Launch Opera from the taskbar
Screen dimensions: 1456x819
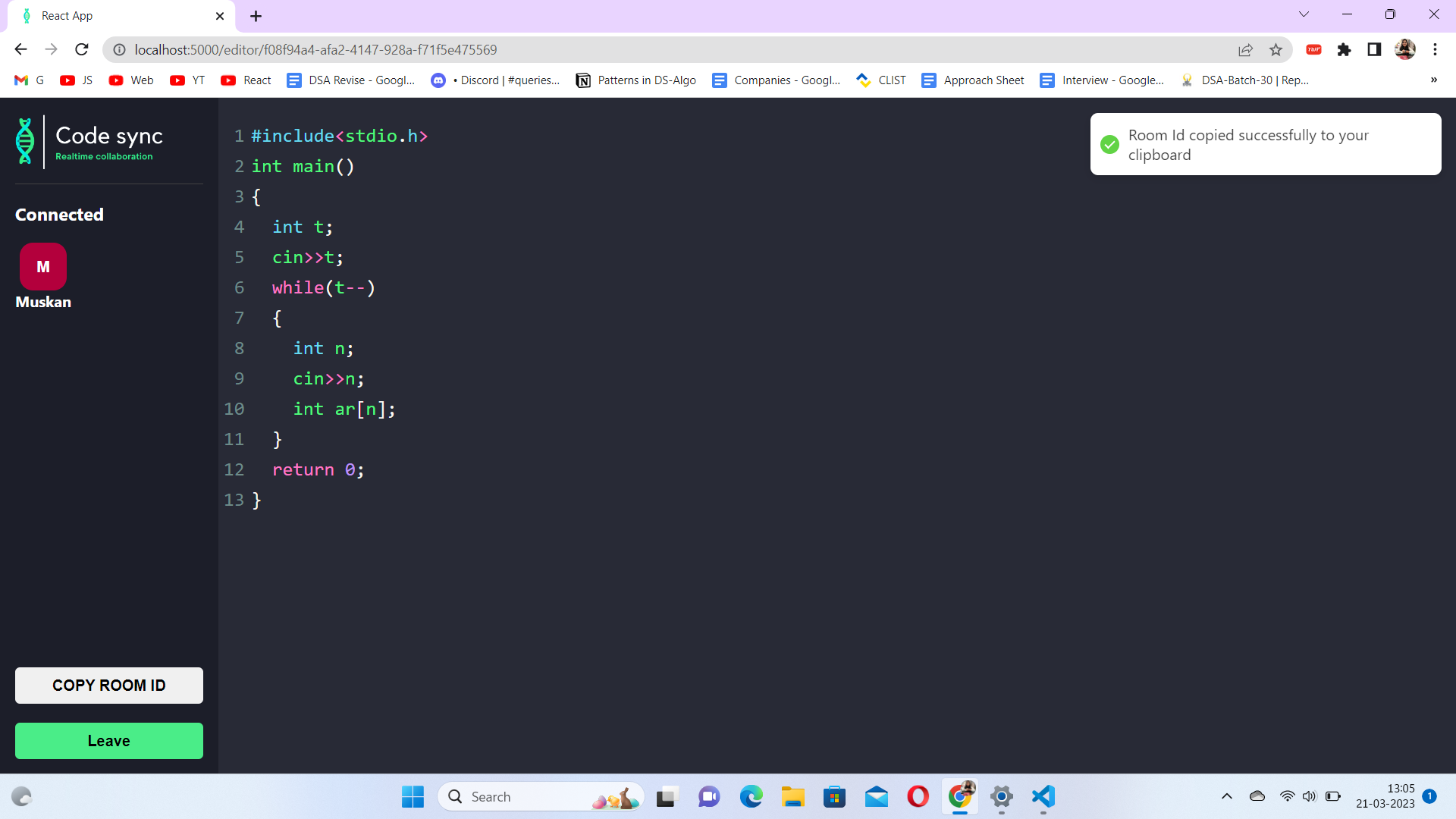[x=918, y=797]
